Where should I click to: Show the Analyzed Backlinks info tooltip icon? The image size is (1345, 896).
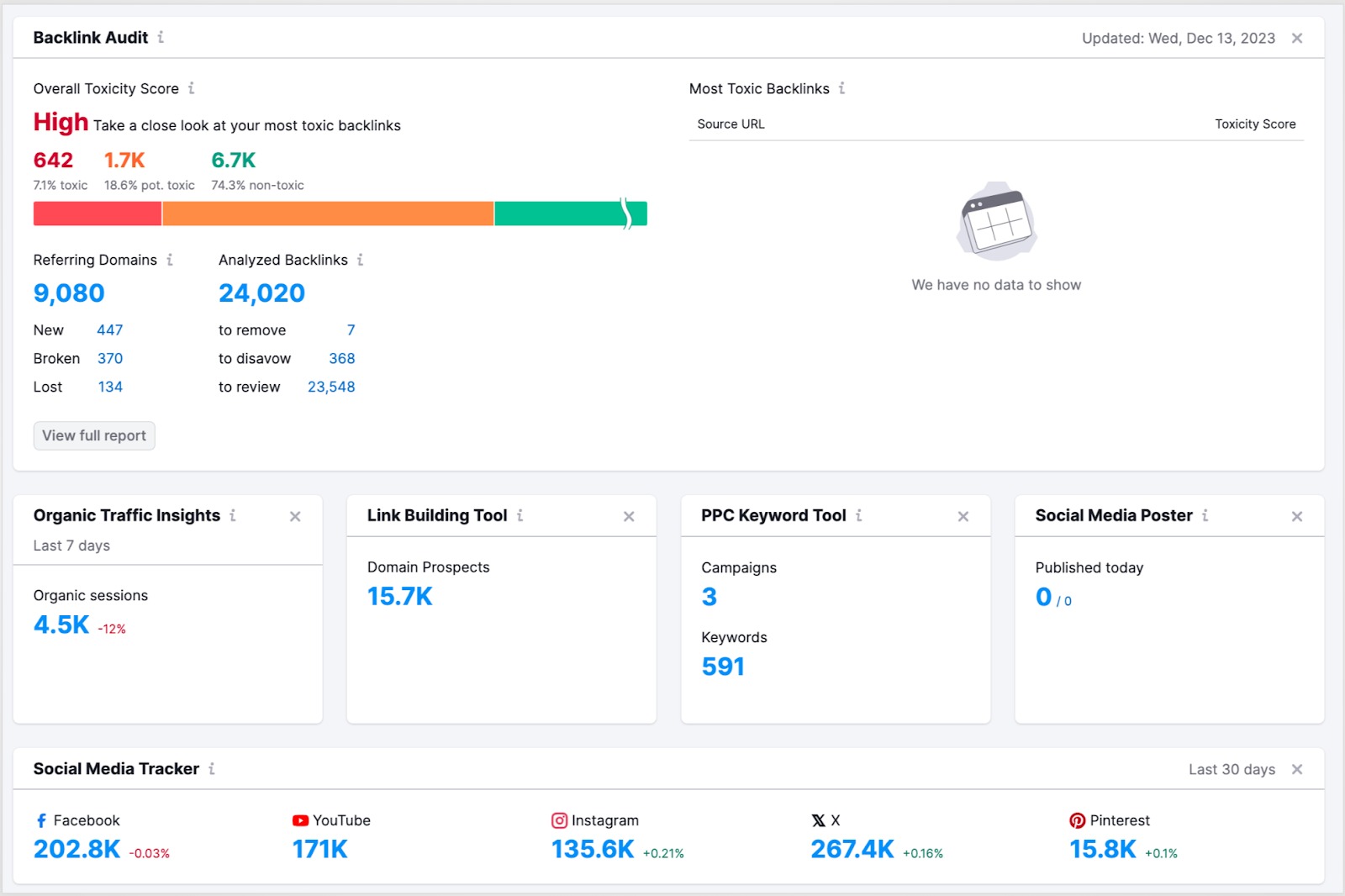click(360, 260)
